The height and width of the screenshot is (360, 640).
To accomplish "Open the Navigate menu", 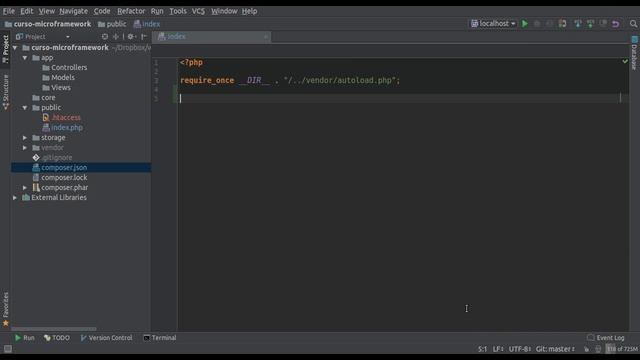I will pyautogui.click(x=73, y=11).
